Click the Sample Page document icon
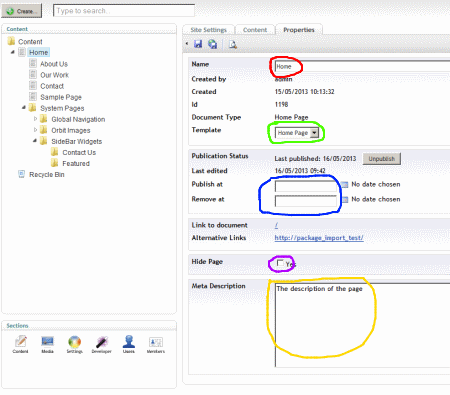The width and height of the screenshot is (450, 395). tap(33, 97)
